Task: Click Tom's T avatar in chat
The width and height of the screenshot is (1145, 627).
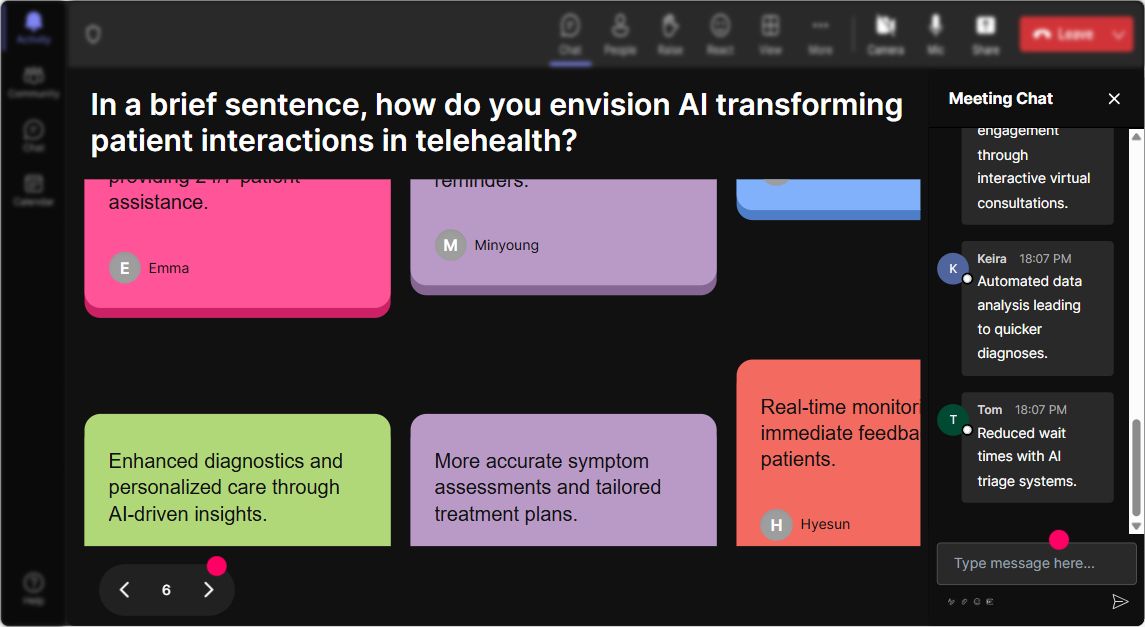Action: (953, 420)
